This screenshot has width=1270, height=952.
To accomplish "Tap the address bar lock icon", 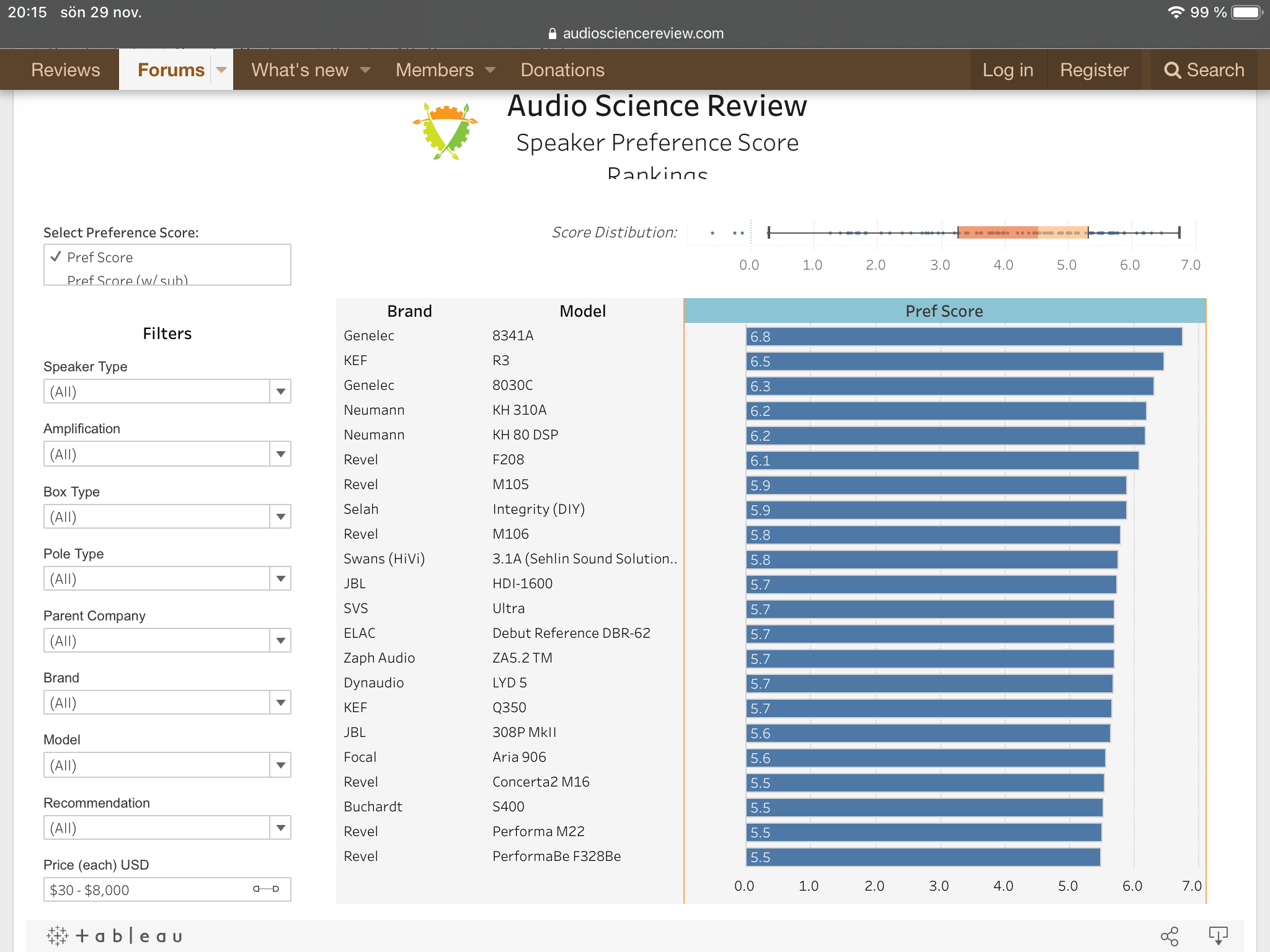I will click(x=553, y=33).
